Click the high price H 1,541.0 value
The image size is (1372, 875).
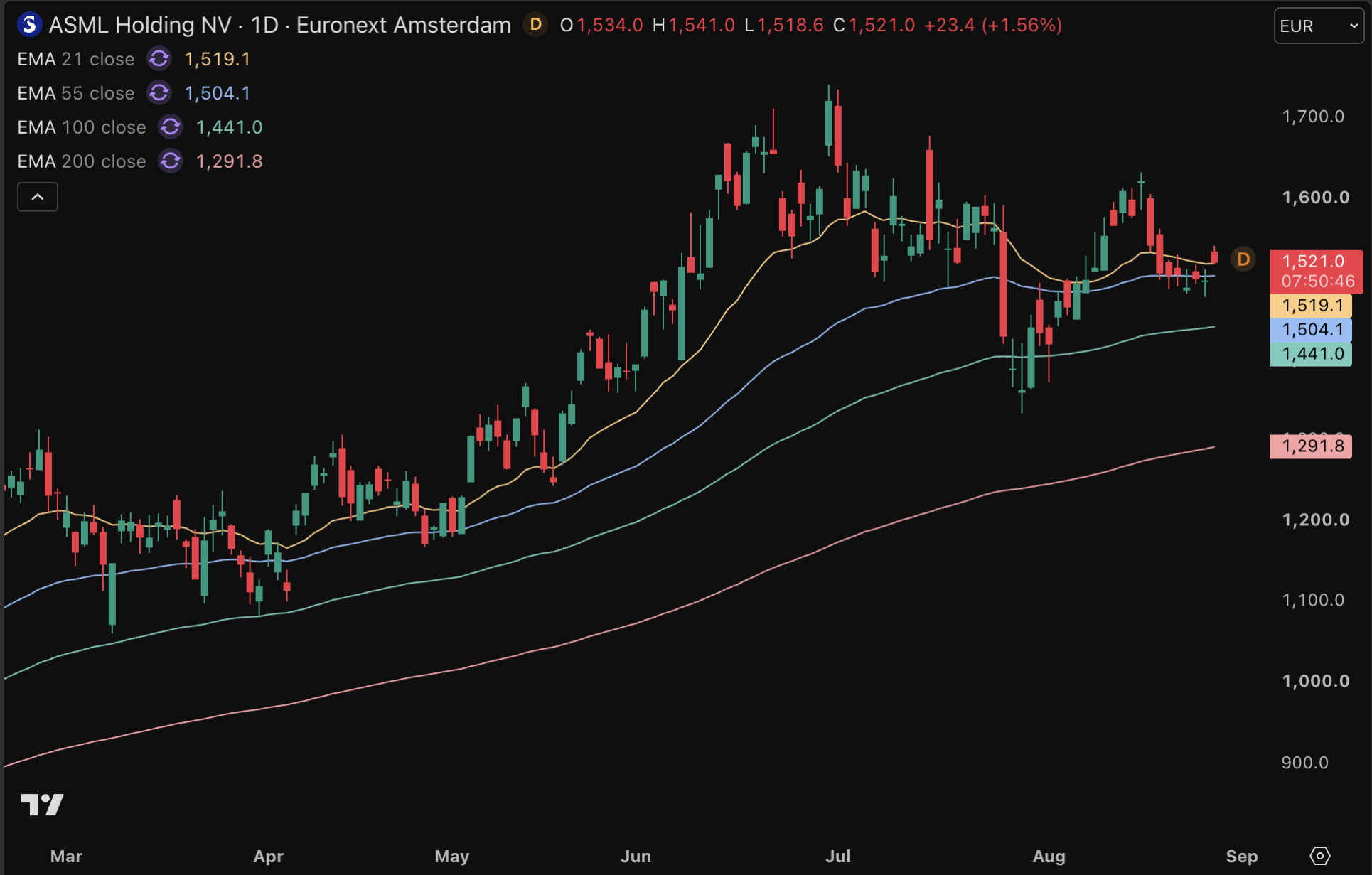694,26
